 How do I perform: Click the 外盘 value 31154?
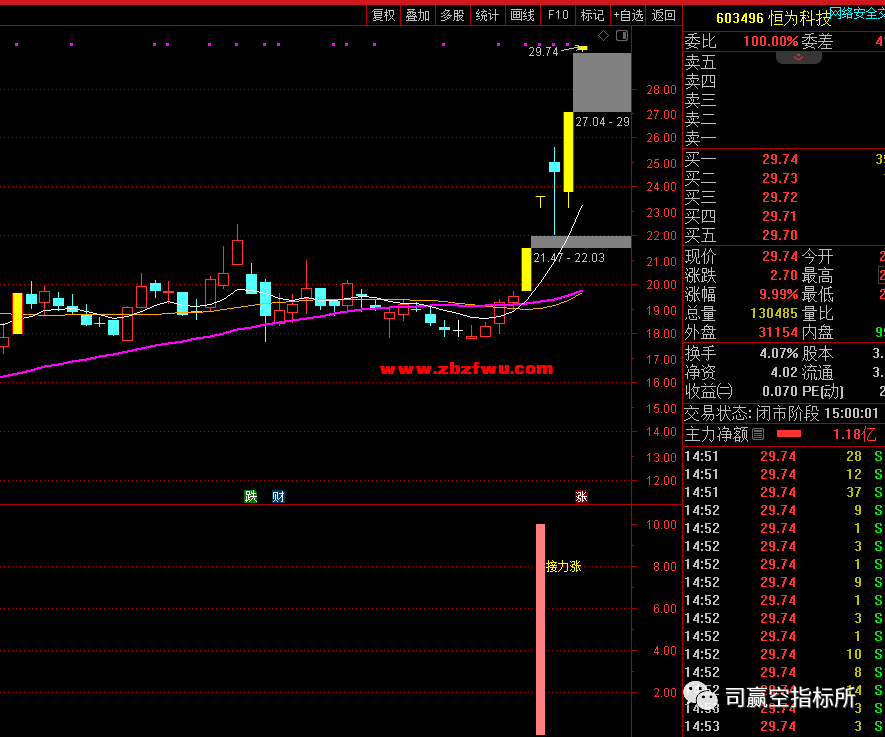click(778, 332)
